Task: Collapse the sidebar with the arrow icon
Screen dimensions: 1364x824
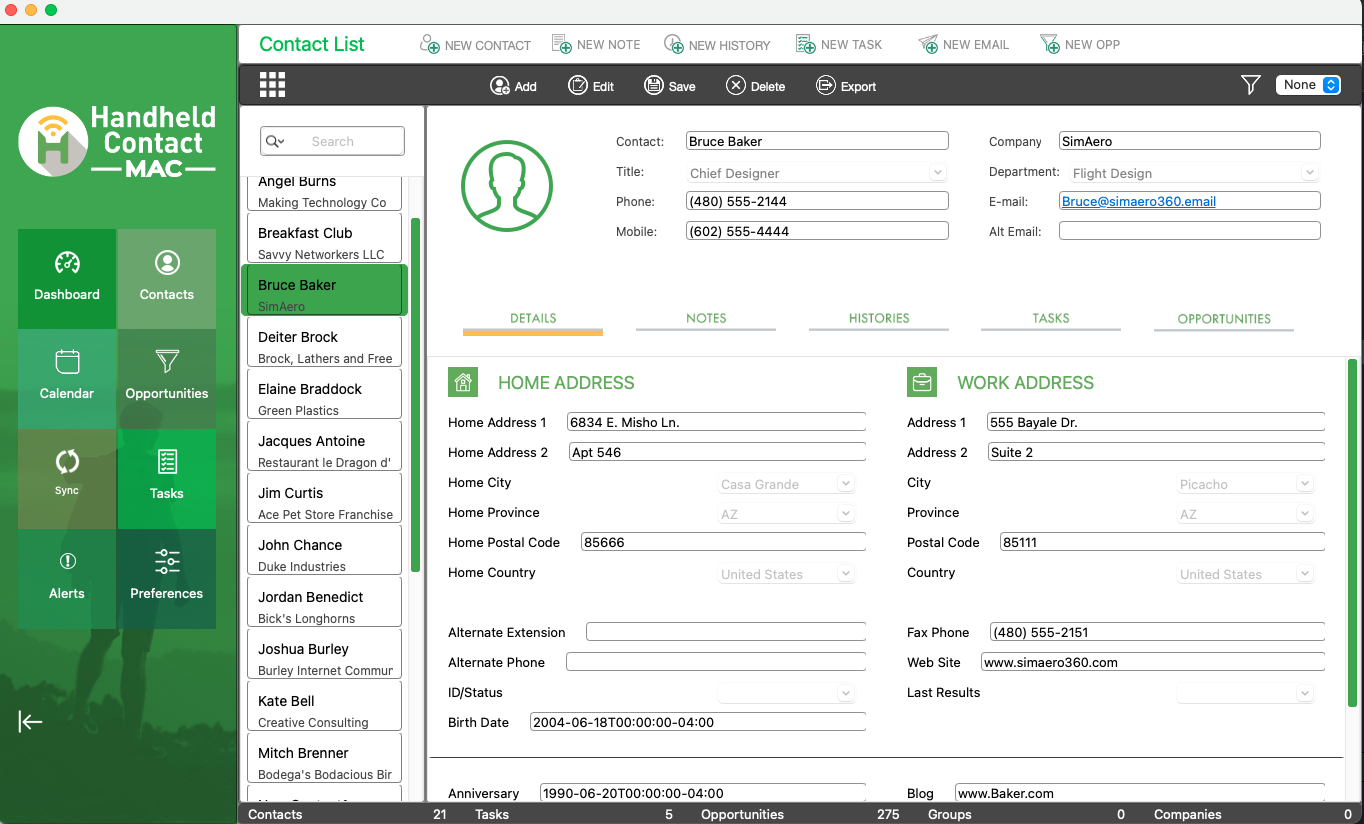Action: tap(30, 722)
